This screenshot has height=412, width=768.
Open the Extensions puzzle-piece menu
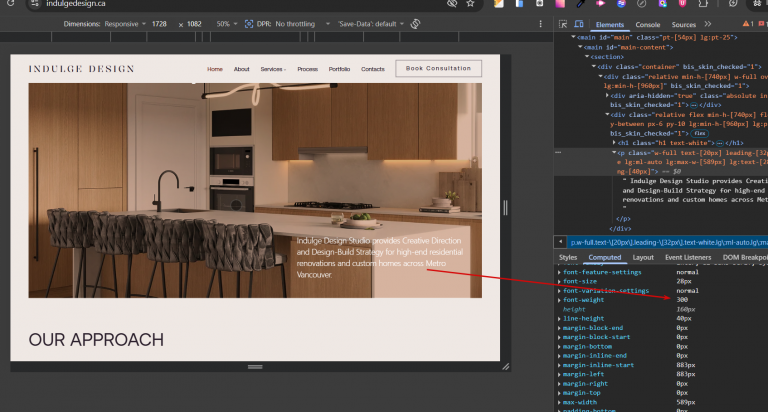pyautogui.click(x=703, y=3)
